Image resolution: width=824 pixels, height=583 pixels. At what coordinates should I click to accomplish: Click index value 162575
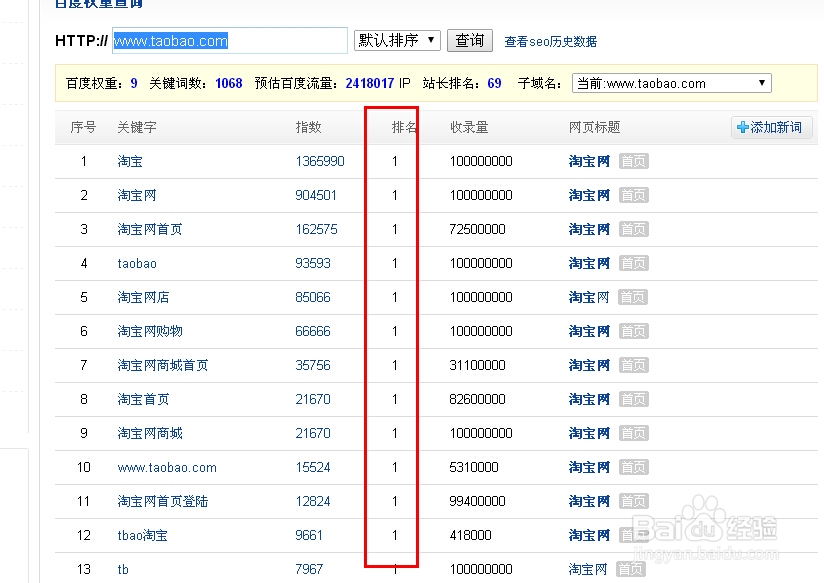pos(316,229)
